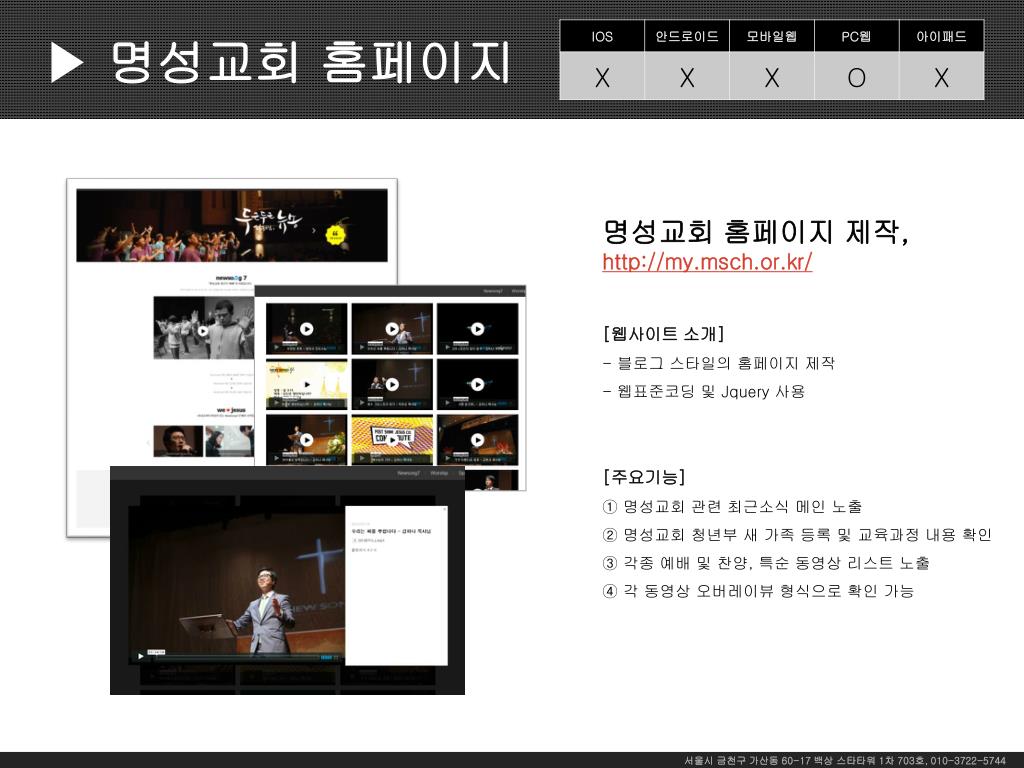Select the 모바일웹 column header
The height and width of the screenshot is (768, 1024).
coord(772,37)
